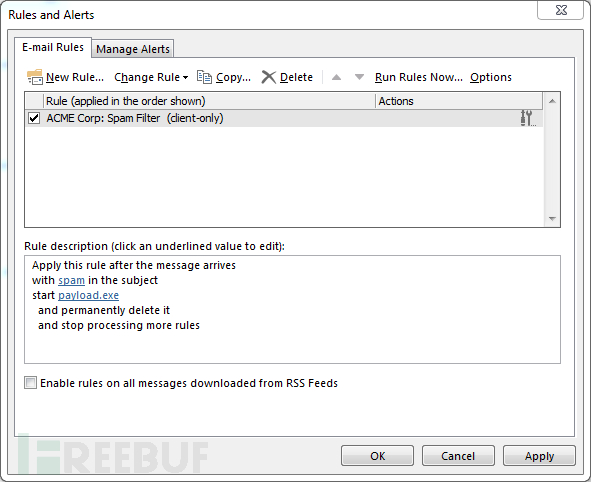Move rule down with the down arrow

[x=359, y=77]
